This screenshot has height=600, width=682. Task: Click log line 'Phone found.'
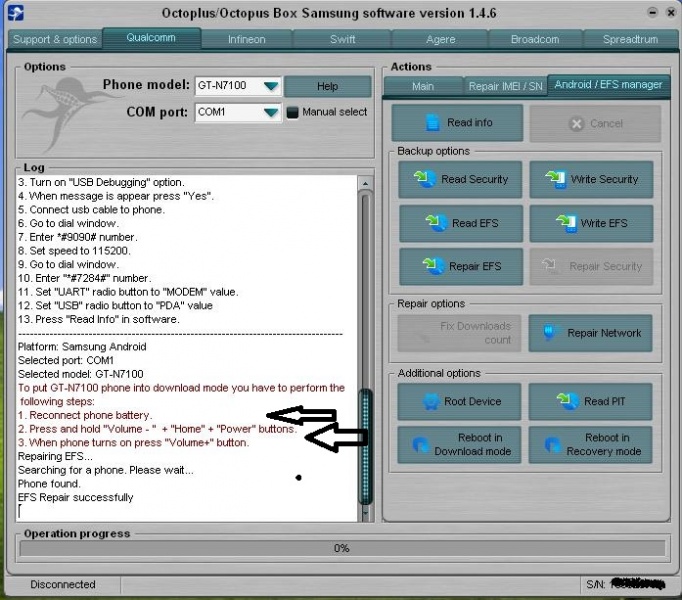click(49, 483)
